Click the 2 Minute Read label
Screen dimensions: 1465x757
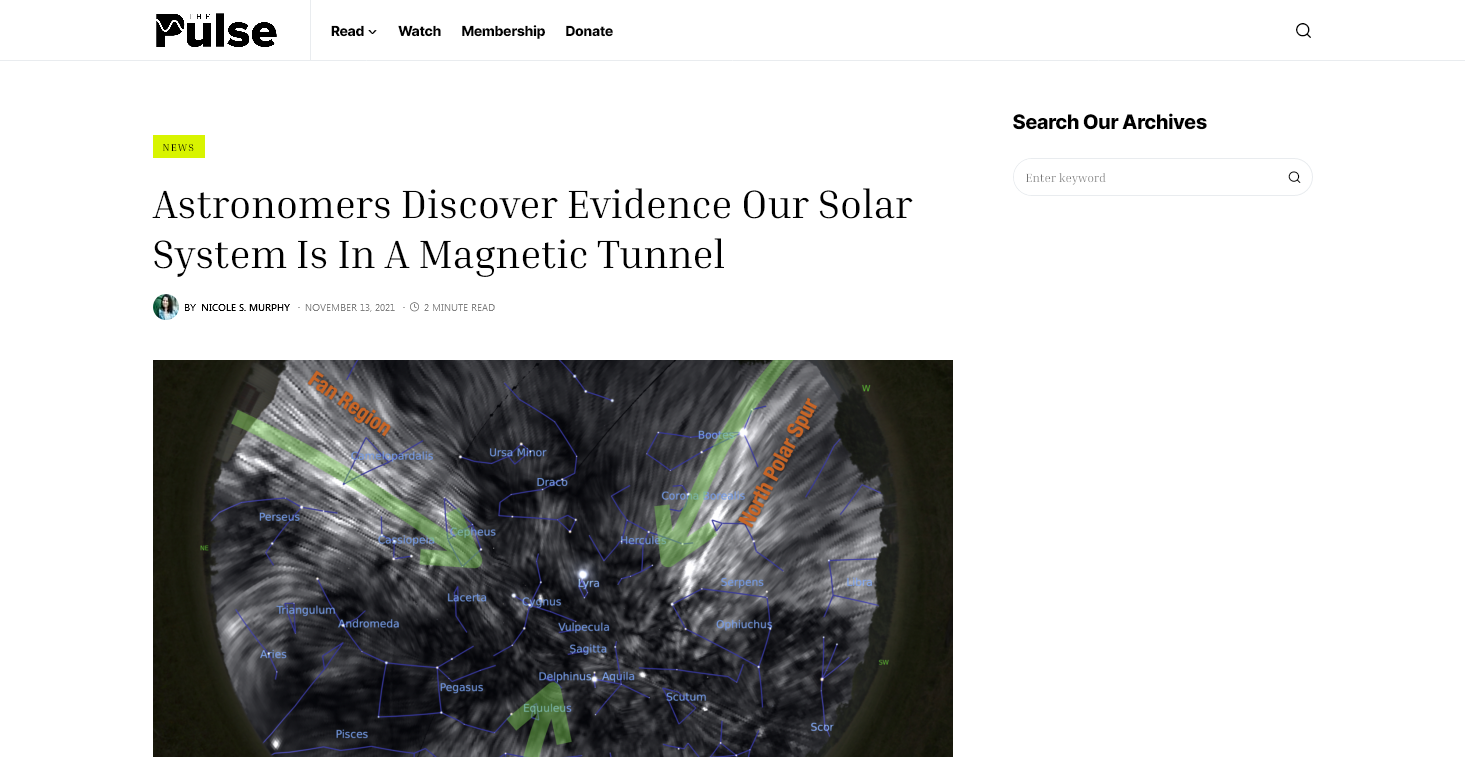[x=459, y=308]
